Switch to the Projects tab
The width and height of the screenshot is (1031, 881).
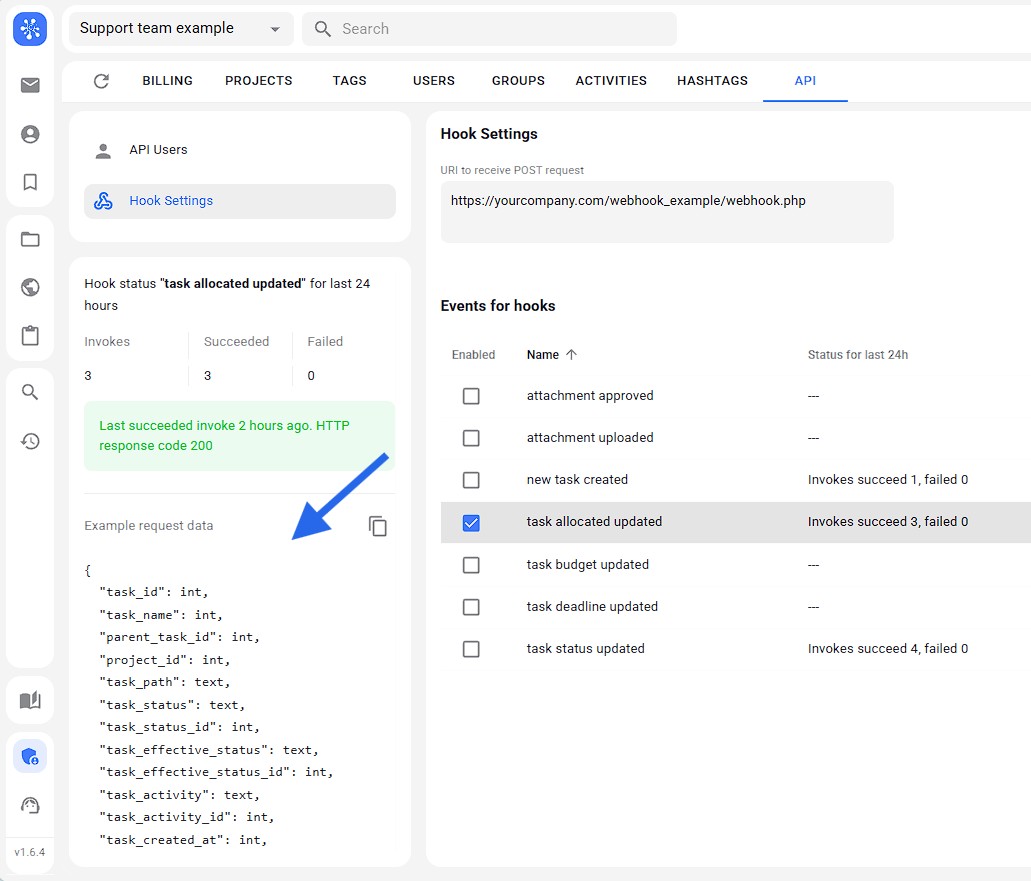tap(258, 81)
